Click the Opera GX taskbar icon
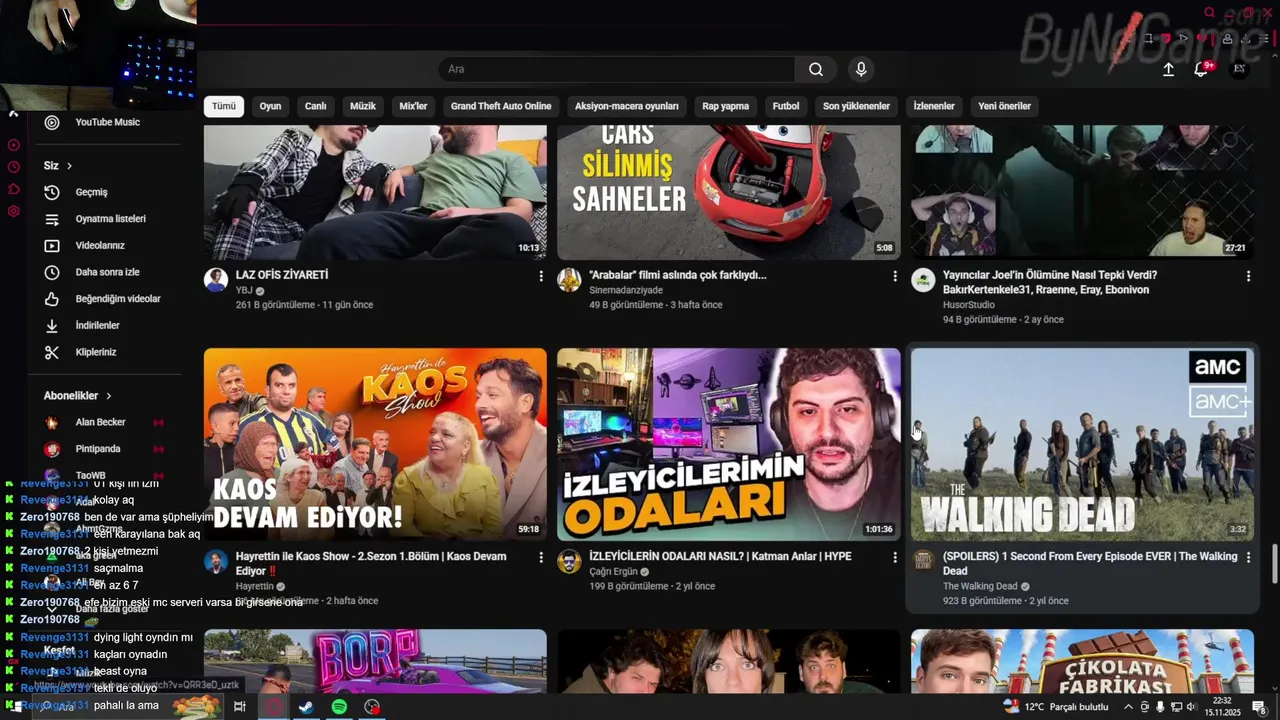Screen dimensions: 1280x720 273,707
